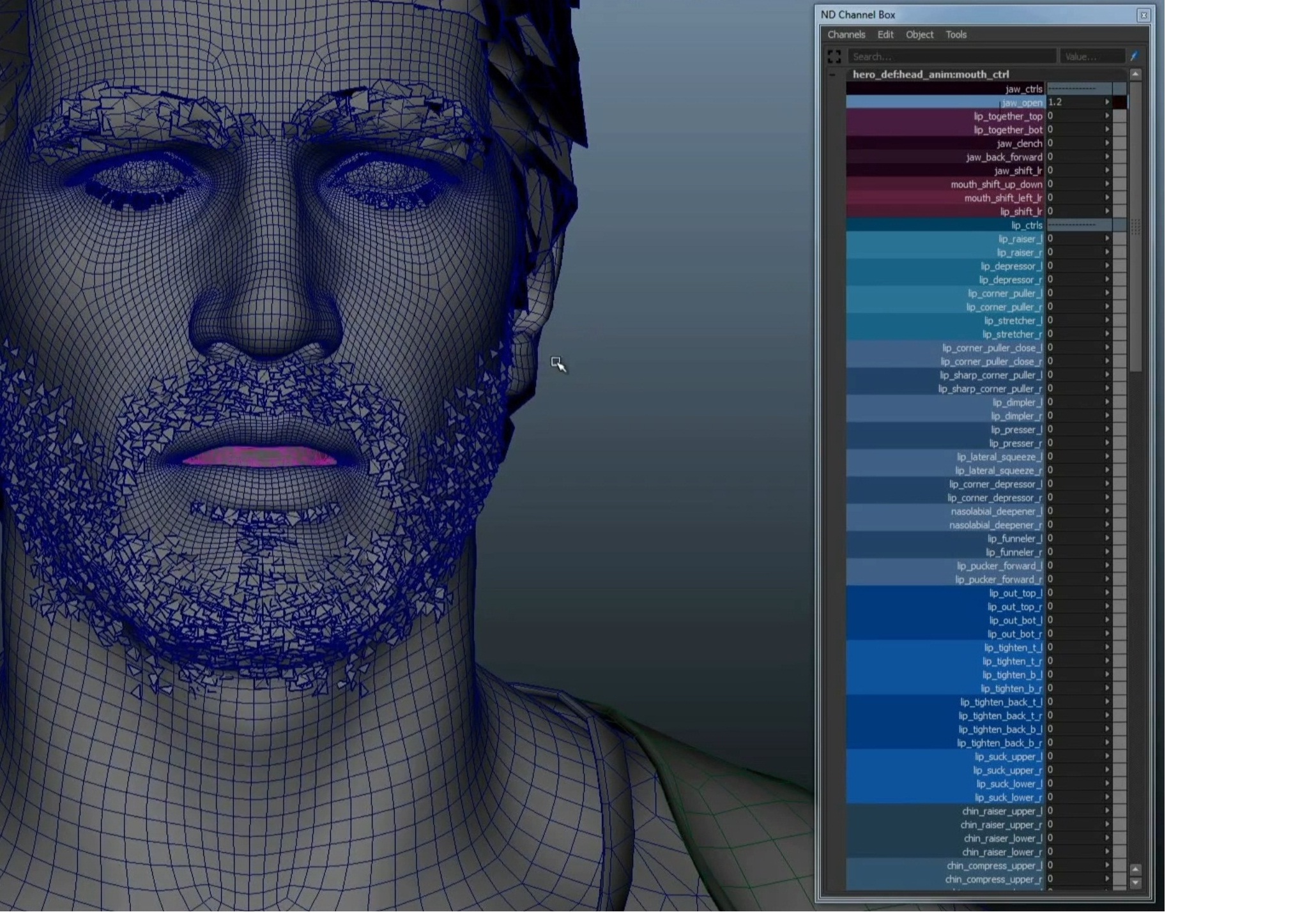Screen dimensions: 1316x912
Task: Select the lip_lateral_squeeze_r channel
Action: 945,470
